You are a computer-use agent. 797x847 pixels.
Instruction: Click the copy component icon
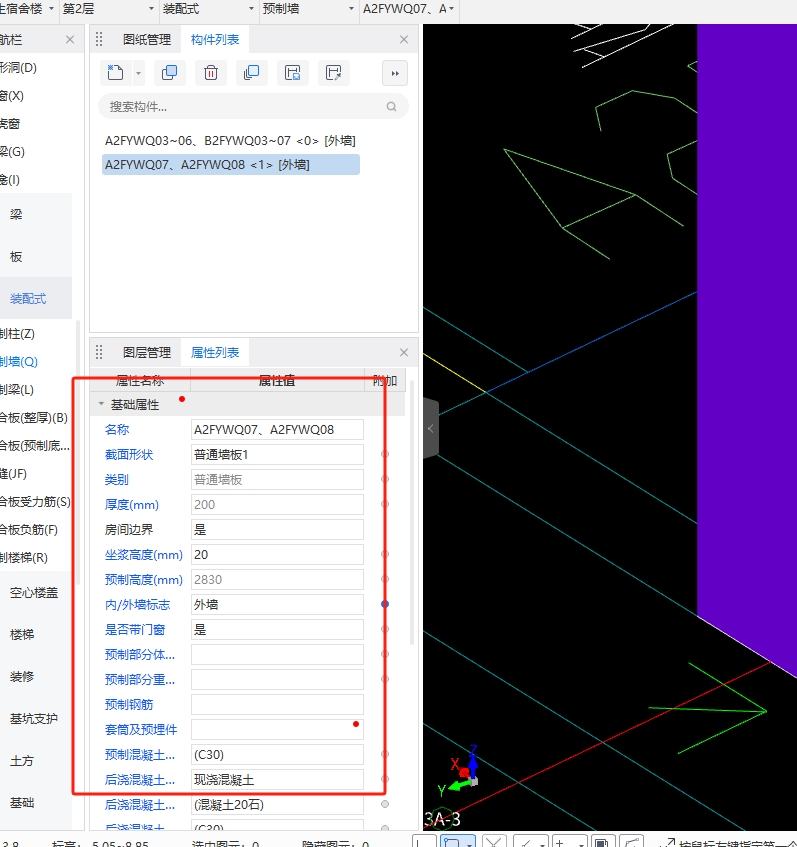(x=170, y=73)
